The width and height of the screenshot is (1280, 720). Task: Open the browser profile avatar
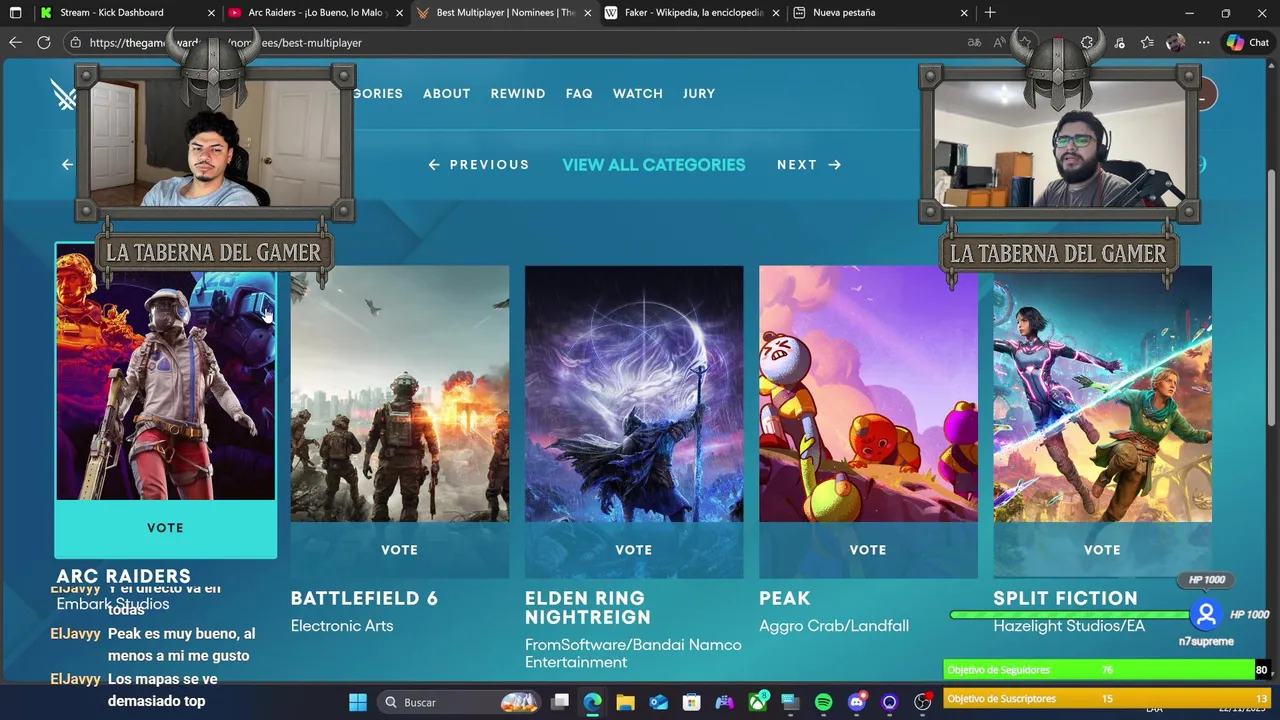(x=1175, y=42)
